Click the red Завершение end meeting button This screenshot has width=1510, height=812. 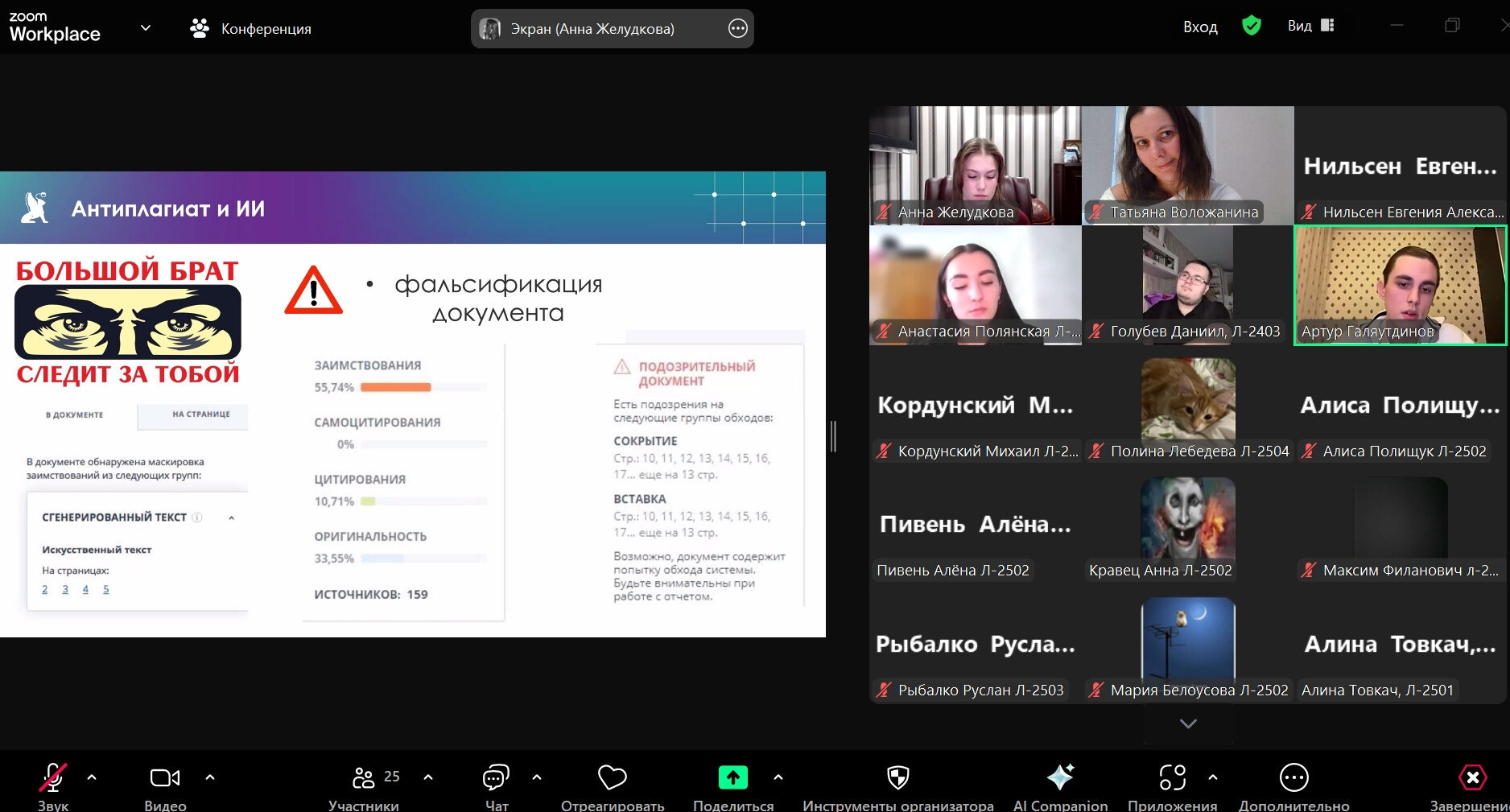(x=1472, y=777)
